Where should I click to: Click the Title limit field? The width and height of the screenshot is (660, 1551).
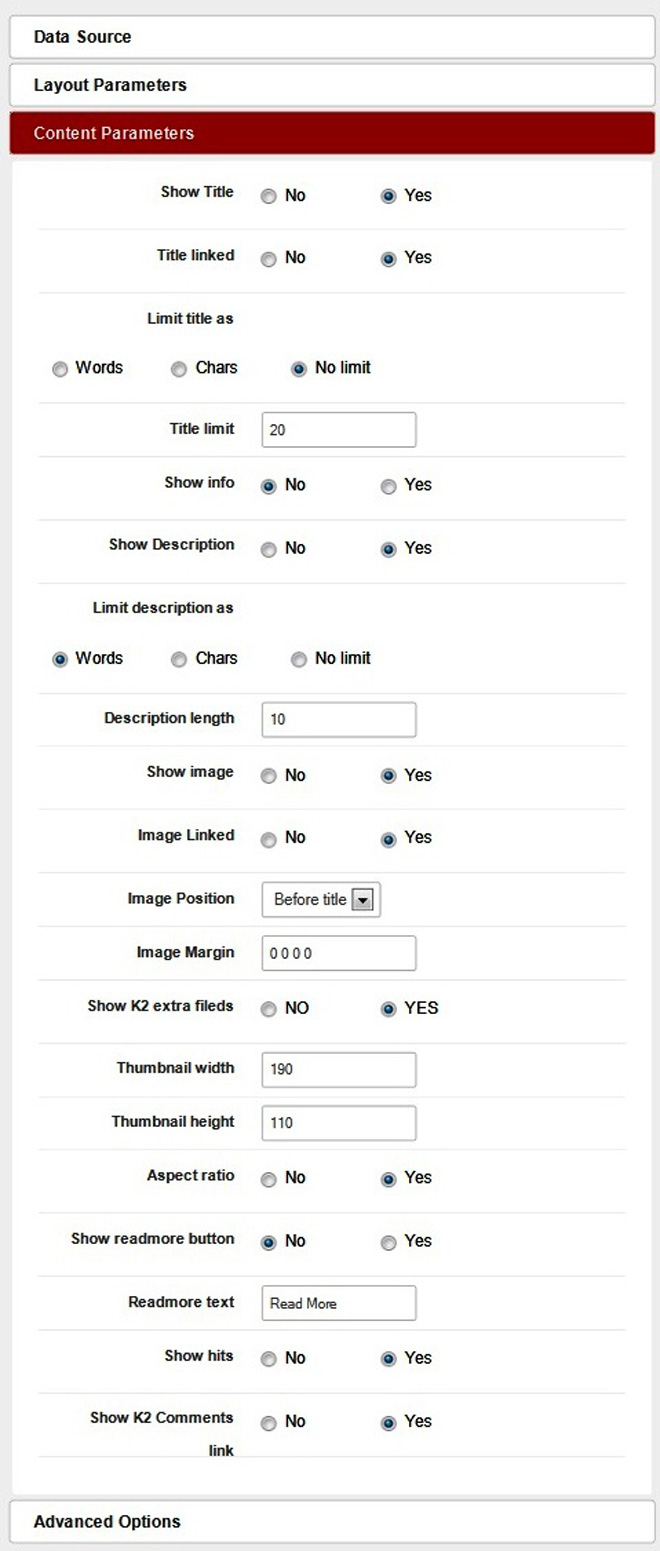(x=338, y=430)
